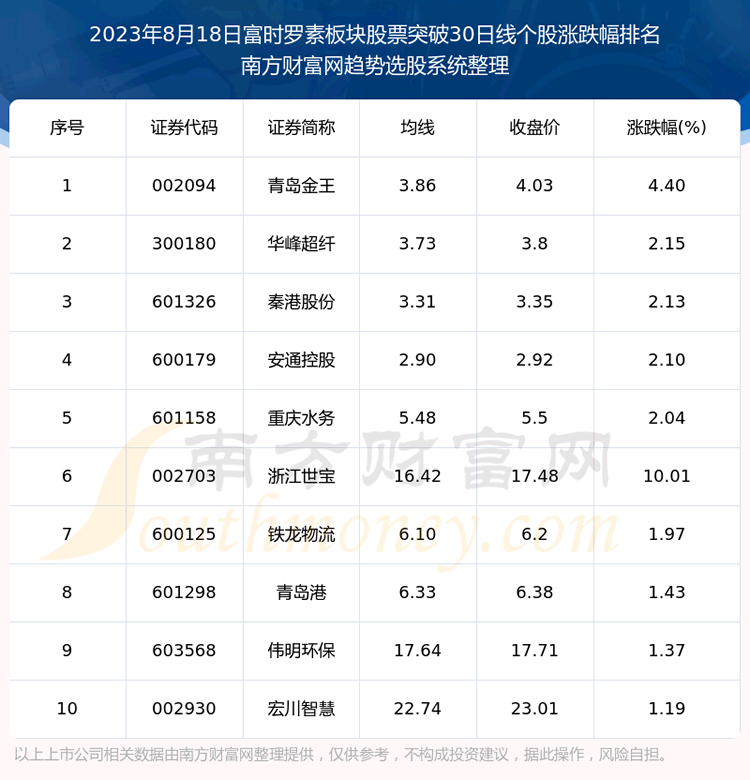Viewport: 750px width, 780px height.
Task: Click the 收盘价 column header
Action: (x=535, y=128)
